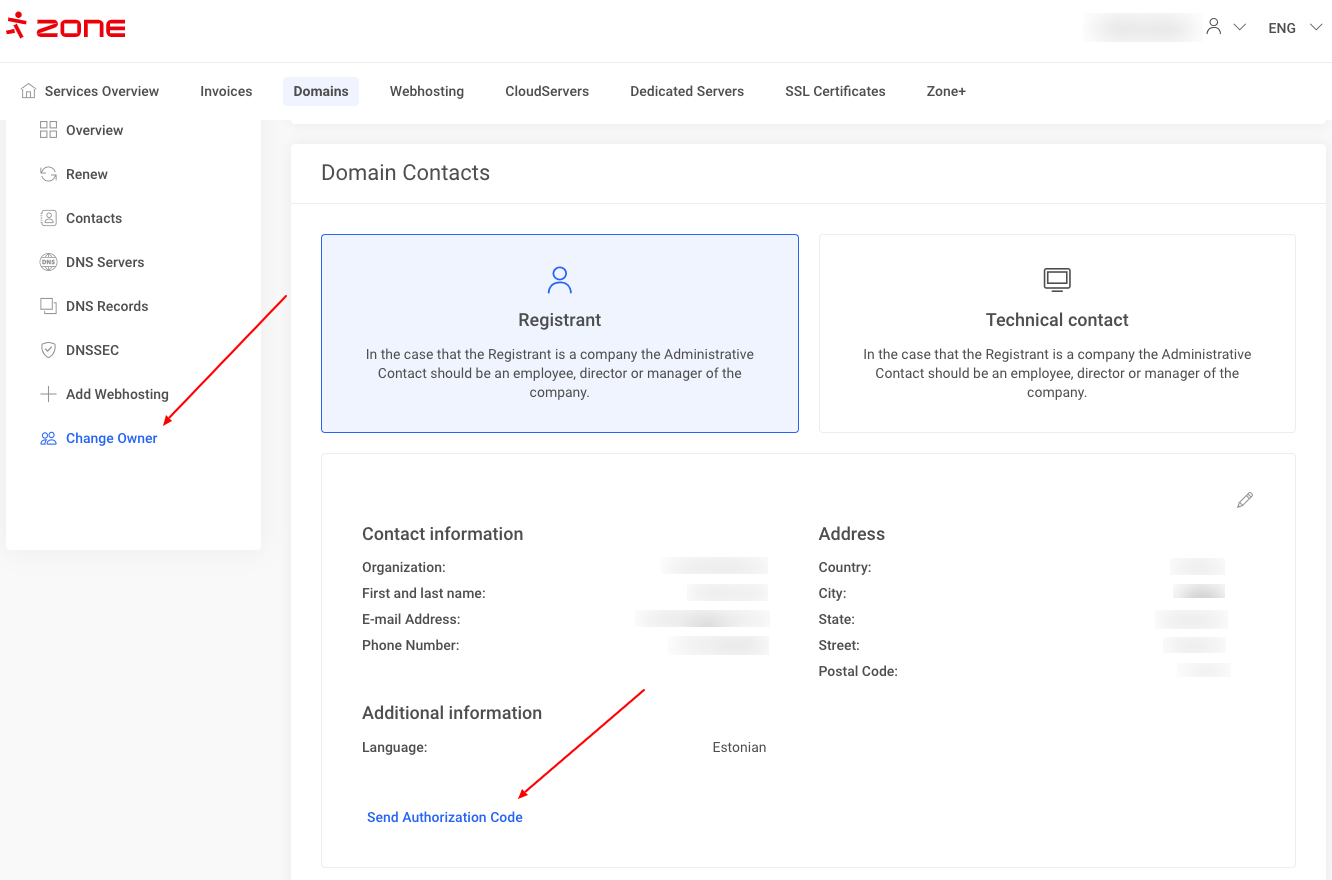The width and height of the screenshot is (1332, 880).
Task: Click the Zone logo
Action: click(66, 27)
